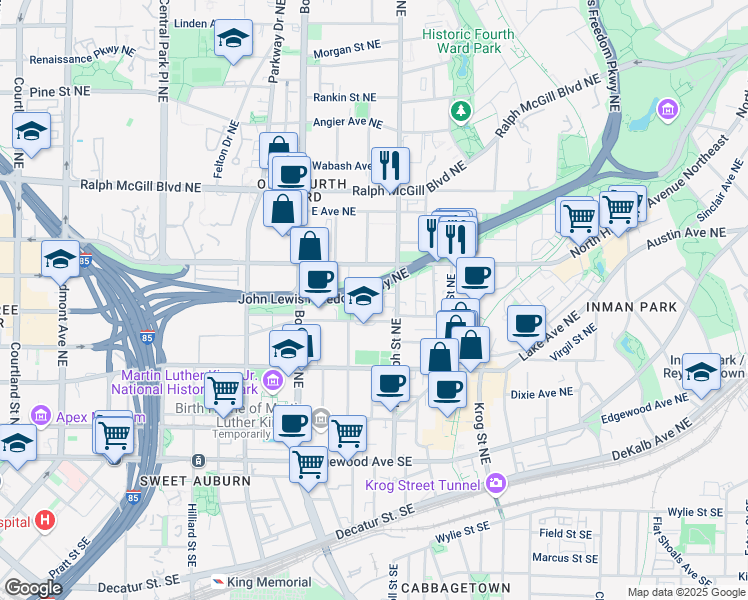Click the Virgil St NE street label
The width and height of the screenshot is (748, 600).
coord(573,342)
